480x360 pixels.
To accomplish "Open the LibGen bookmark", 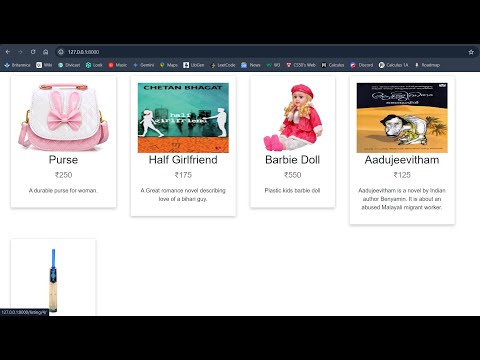I will 194,65.
